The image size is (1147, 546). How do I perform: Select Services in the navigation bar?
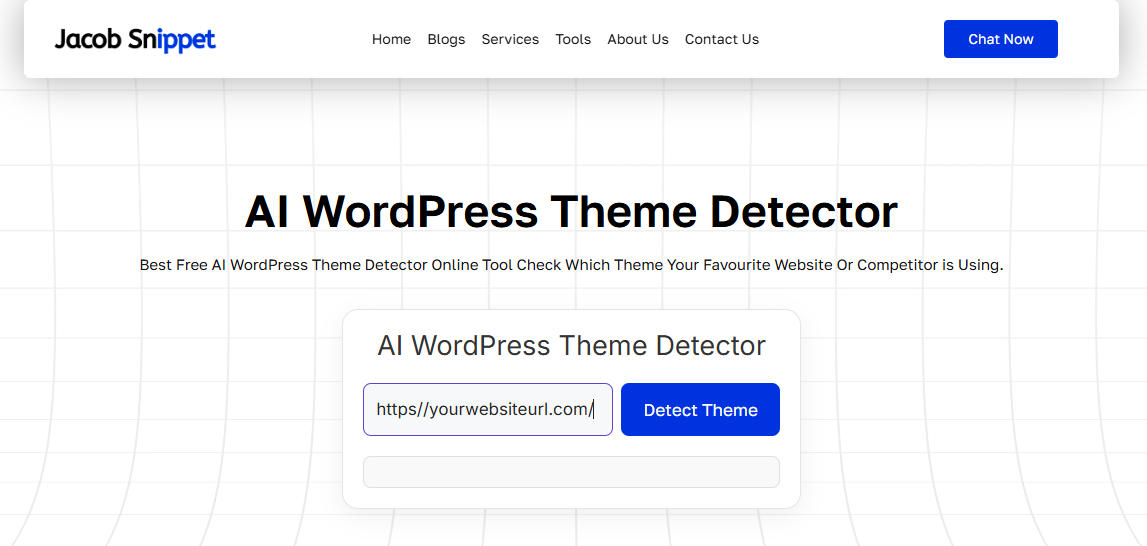coord(510,39)
